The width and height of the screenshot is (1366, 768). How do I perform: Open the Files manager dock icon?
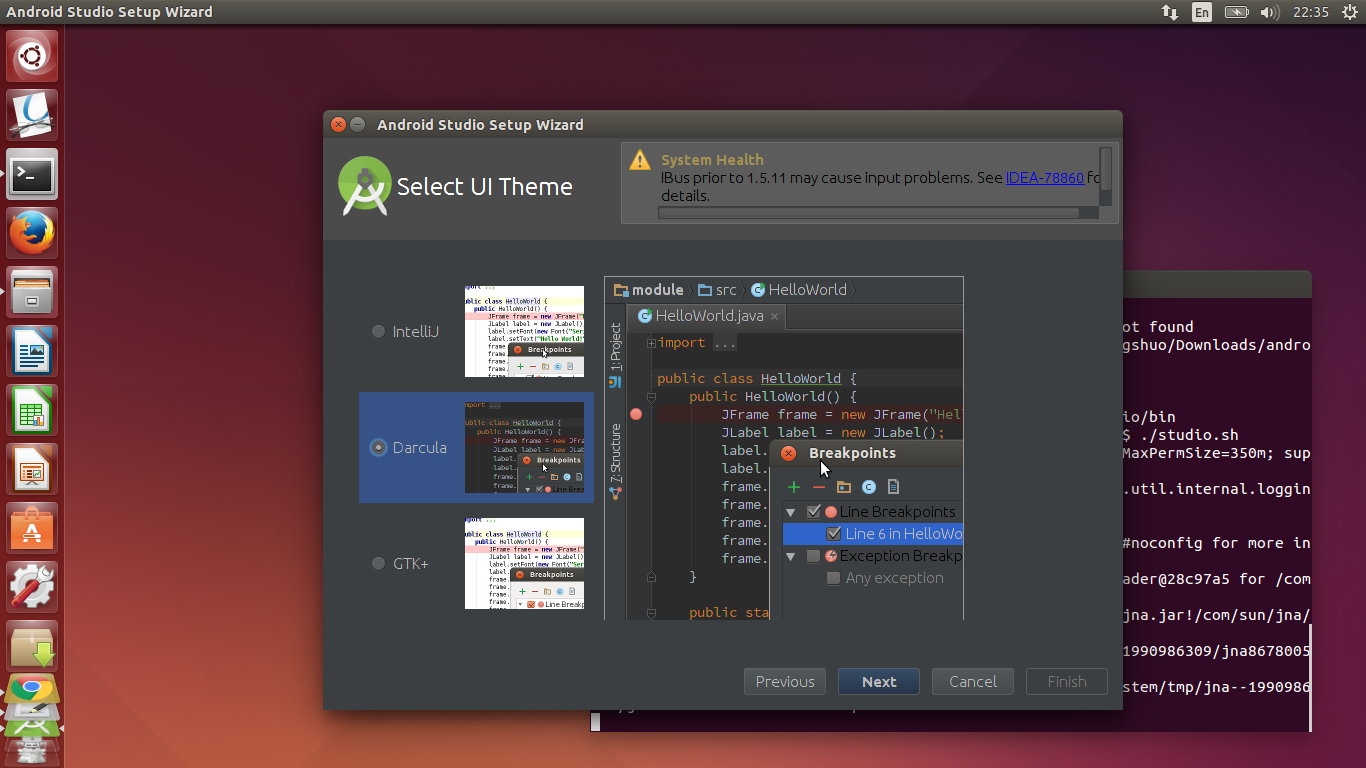pos(33,293)
